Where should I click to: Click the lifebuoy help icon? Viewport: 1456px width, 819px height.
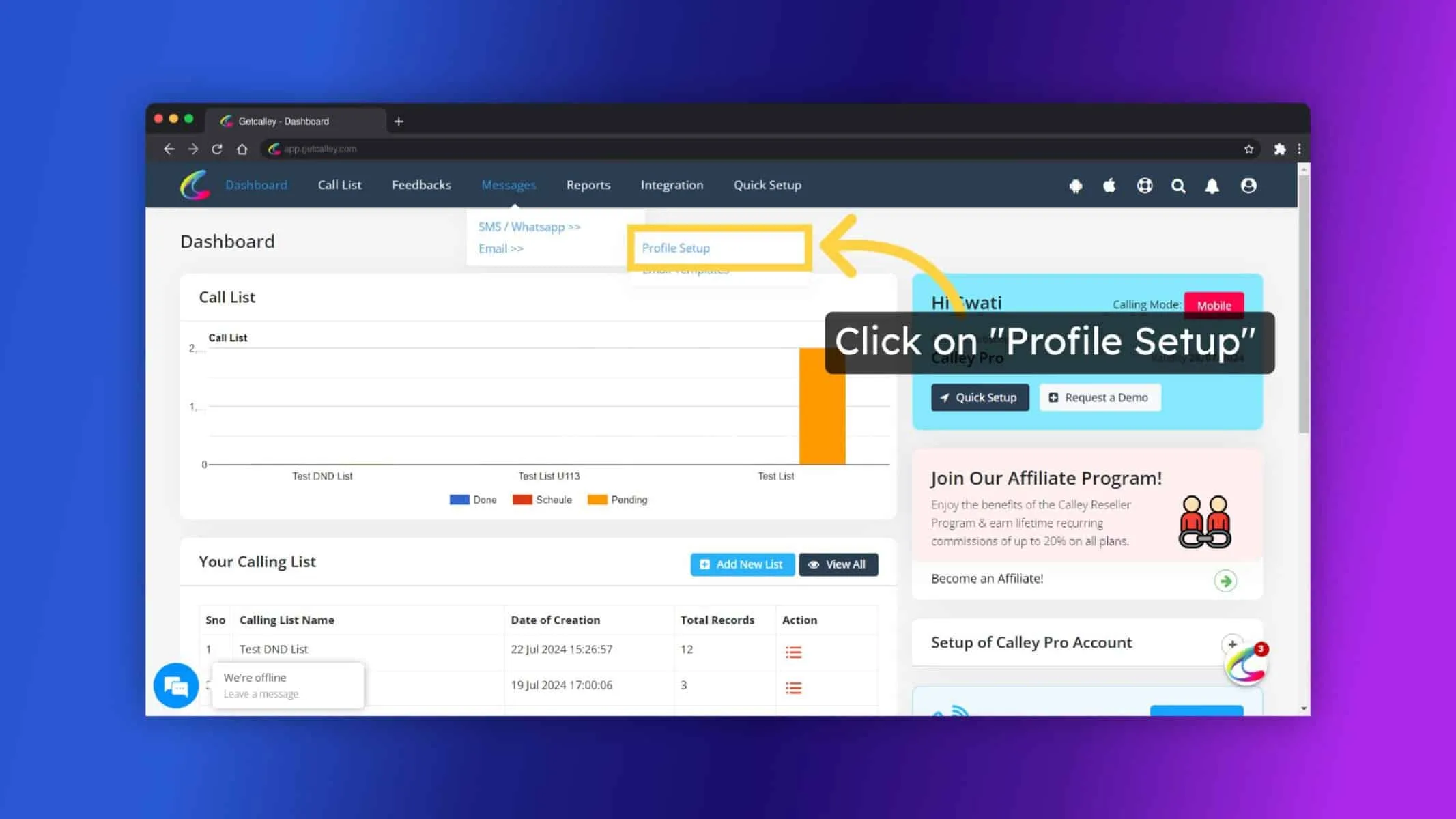pyautogui.click(x=1145, y=186)
